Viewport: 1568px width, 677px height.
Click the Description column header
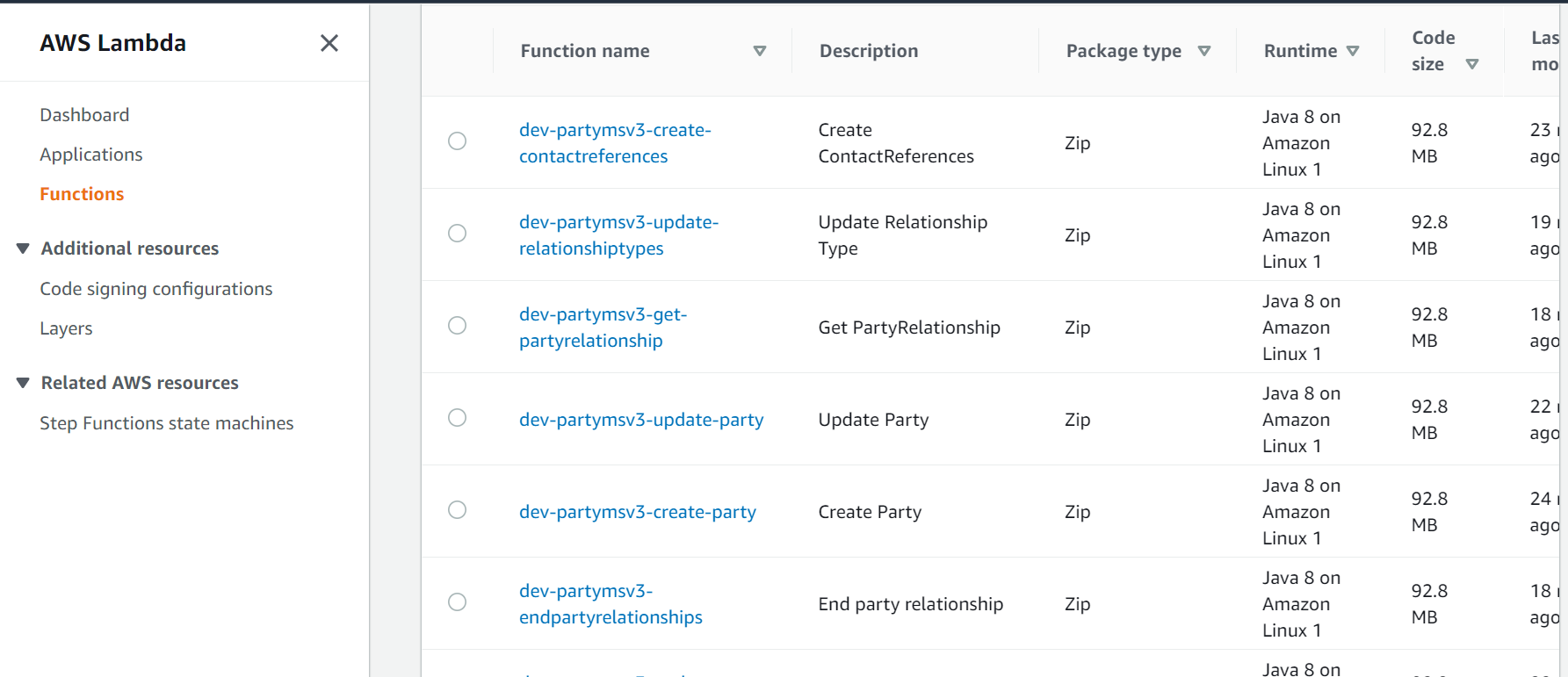(x=868, y=51)
